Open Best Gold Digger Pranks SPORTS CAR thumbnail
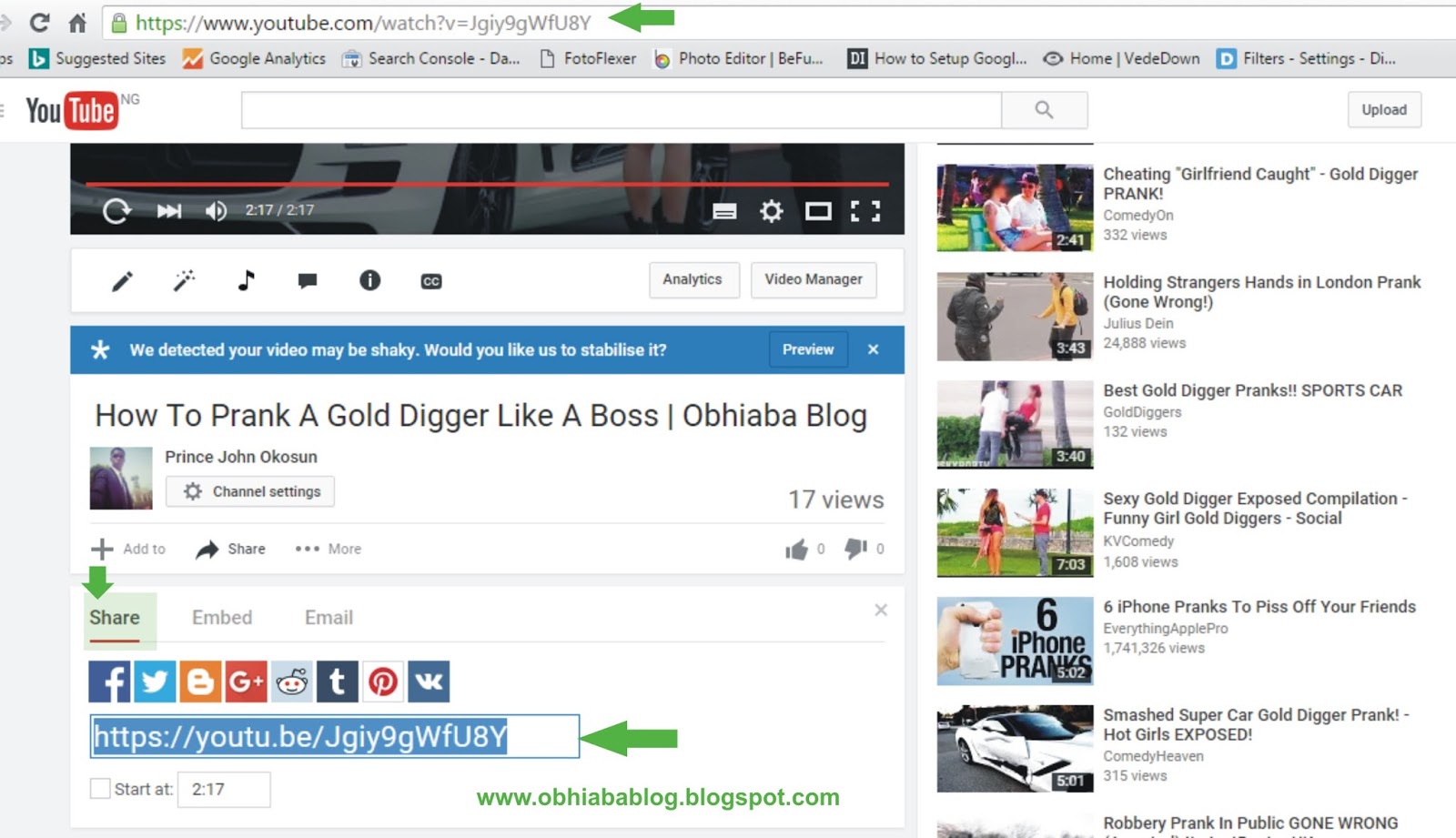 pyautogui.click(x=1015, y=424)
